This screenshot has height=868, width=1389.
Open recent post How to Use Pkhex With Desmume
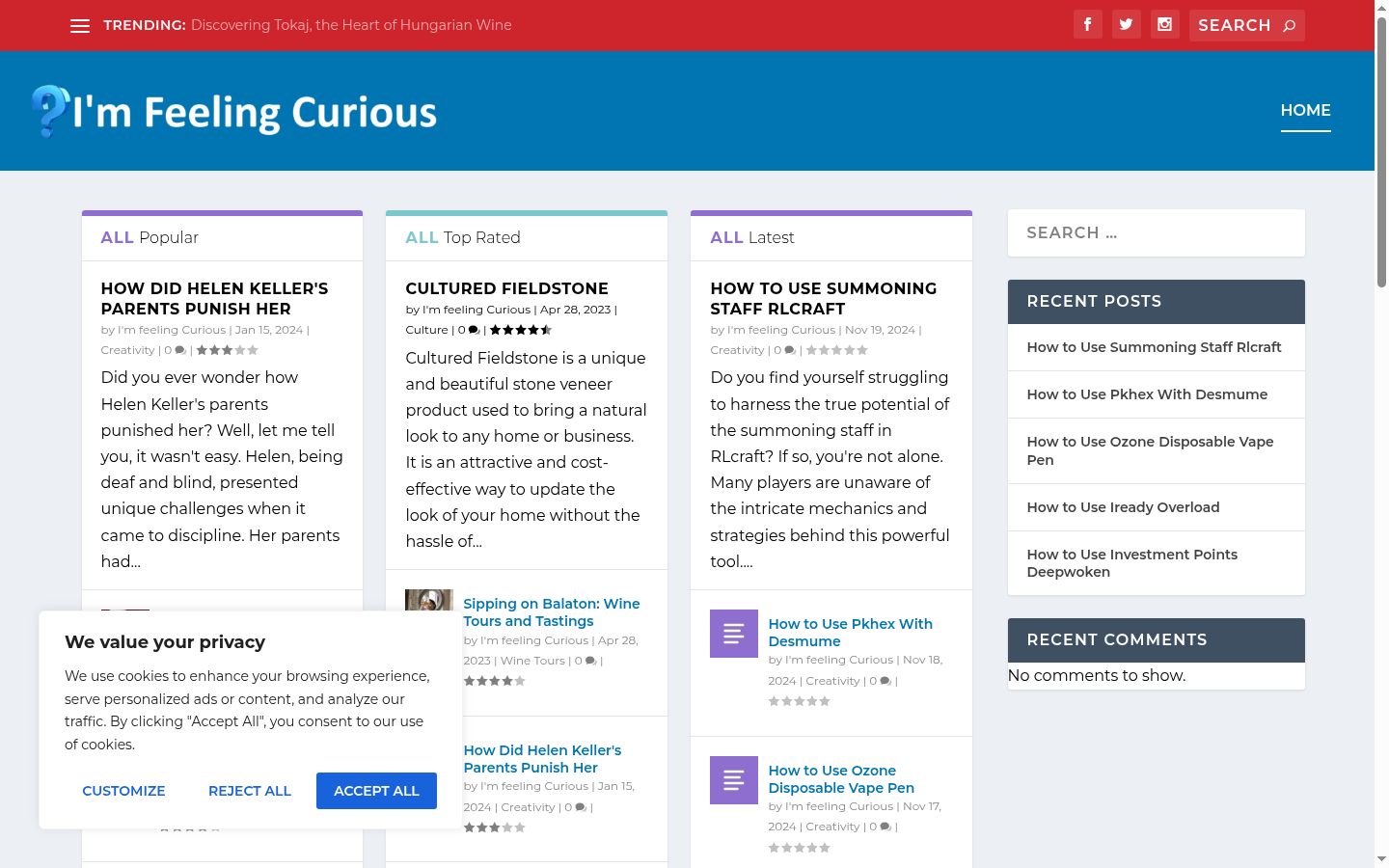(1147, 394)
